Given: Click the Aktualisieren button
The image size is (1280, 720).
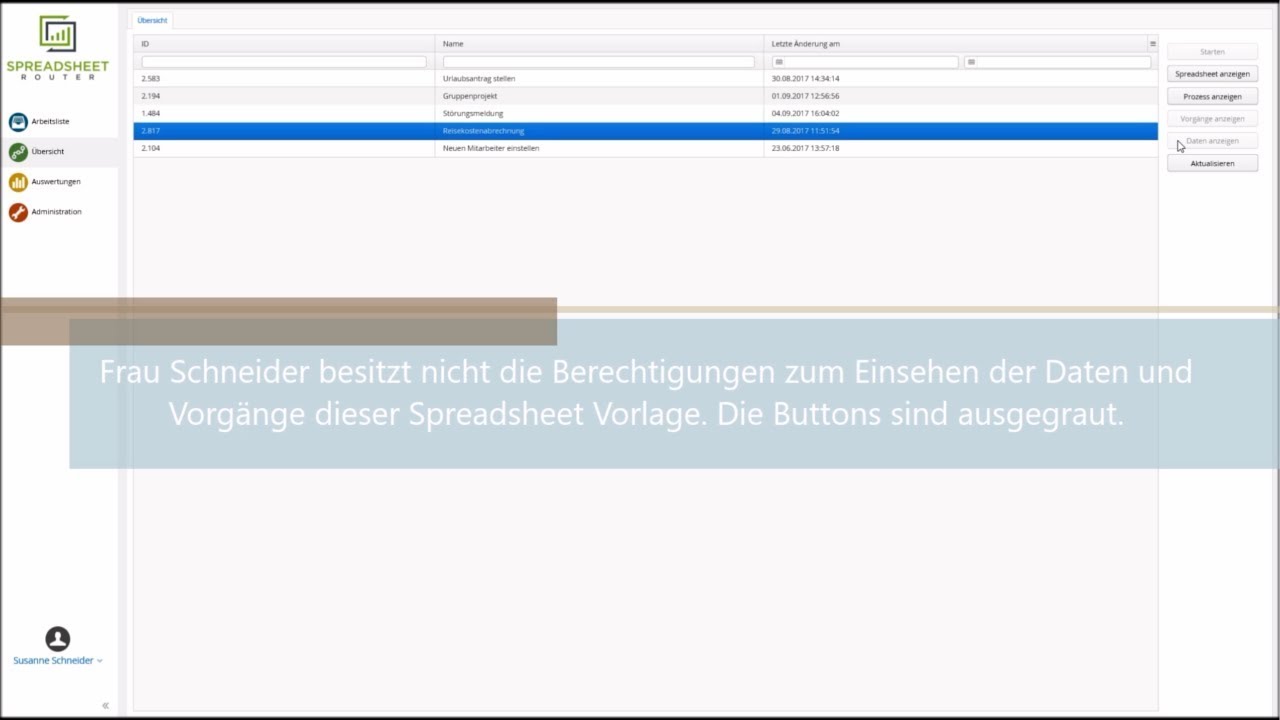Looking at the screenshot, I should [x=1212, y=163].
